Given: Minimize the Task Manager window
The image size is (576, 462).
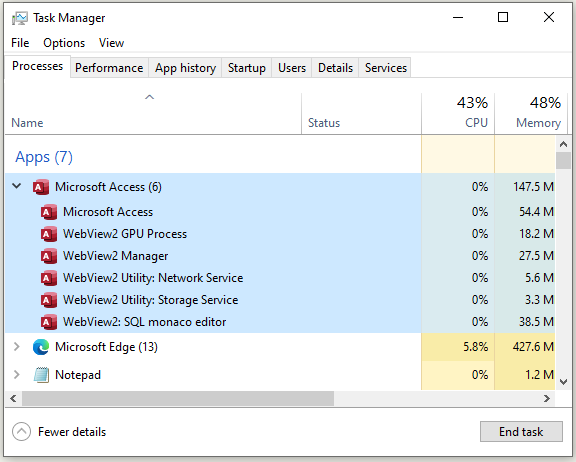Looking at the screenshot, I should (458, 17).
